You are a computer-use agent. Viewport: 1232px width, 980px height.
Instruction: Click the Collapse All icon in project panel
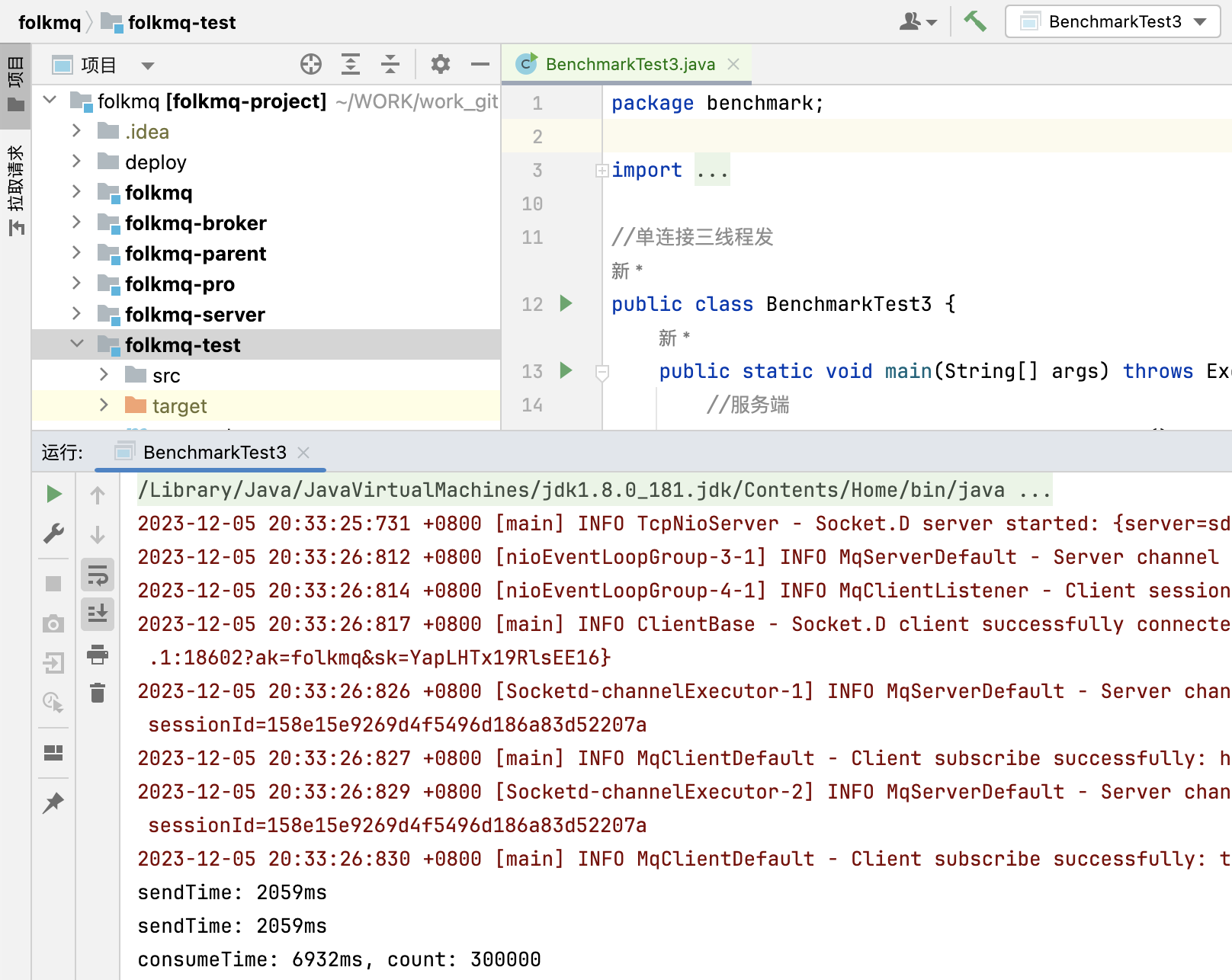coord(390,65)
